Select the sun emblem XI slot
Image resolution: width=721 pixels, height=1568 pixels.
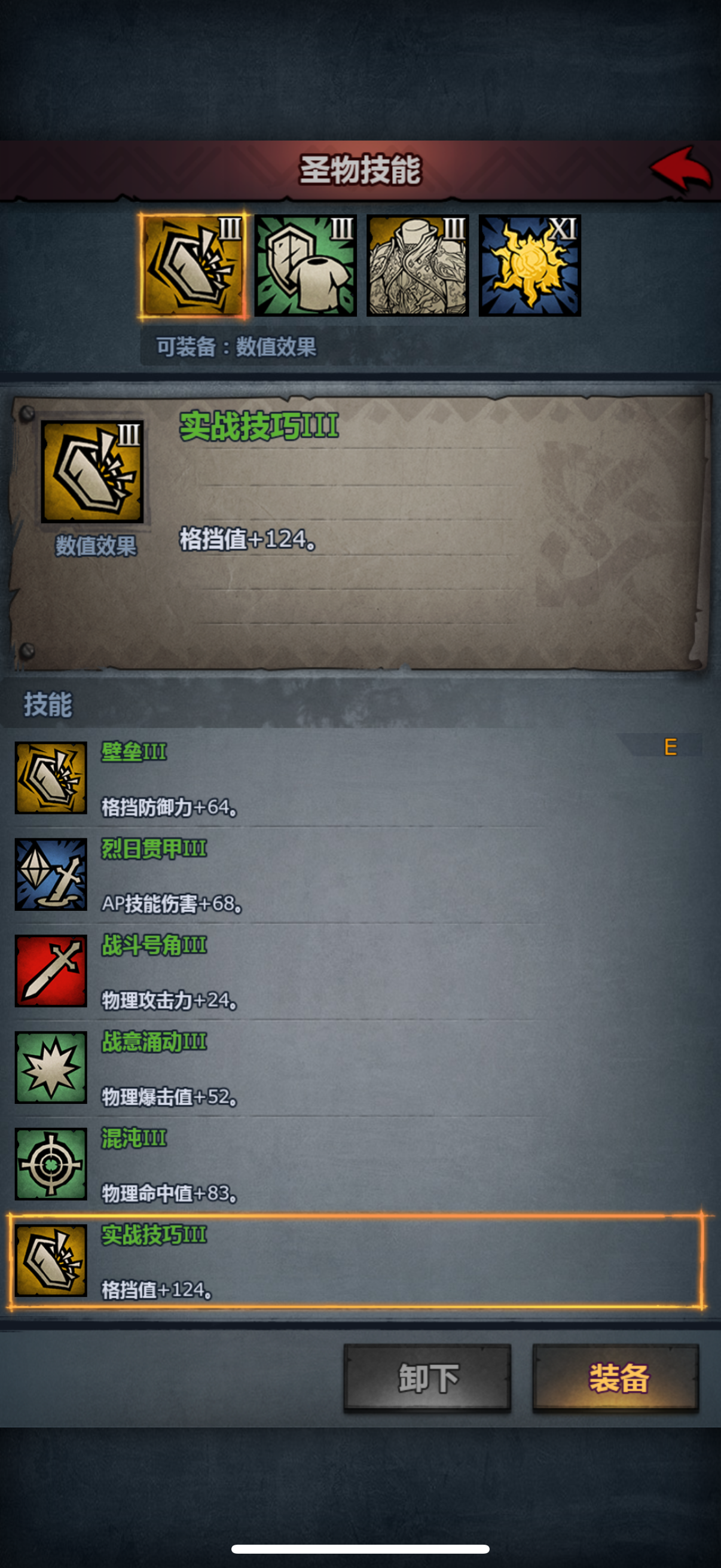(530, 266)
